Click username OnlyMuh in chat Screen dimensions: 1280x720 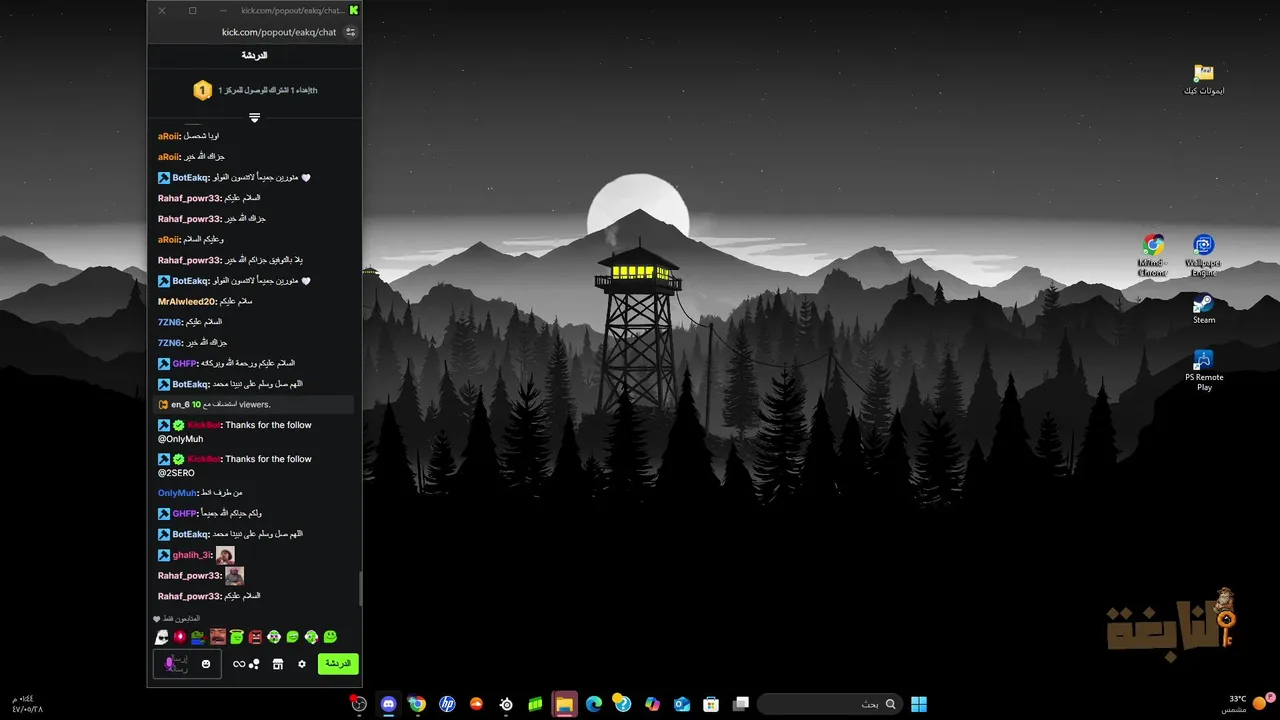click(x=178, y=493)
